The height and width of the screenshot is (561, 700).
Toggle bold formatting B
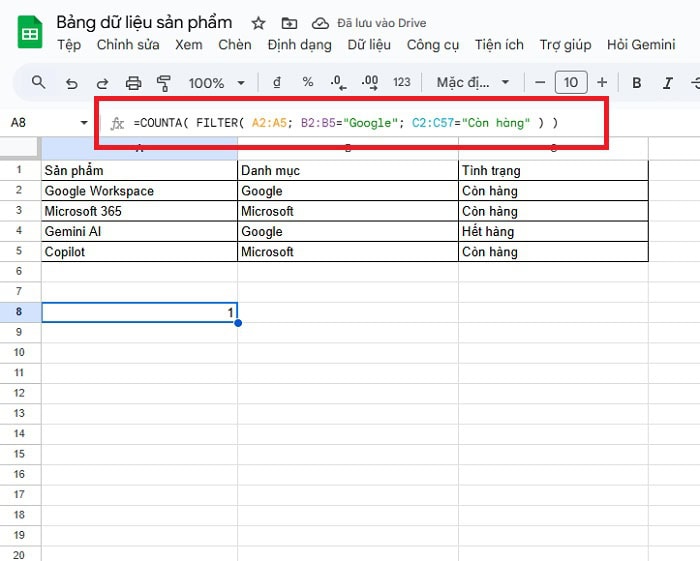[x=637, y=83]
